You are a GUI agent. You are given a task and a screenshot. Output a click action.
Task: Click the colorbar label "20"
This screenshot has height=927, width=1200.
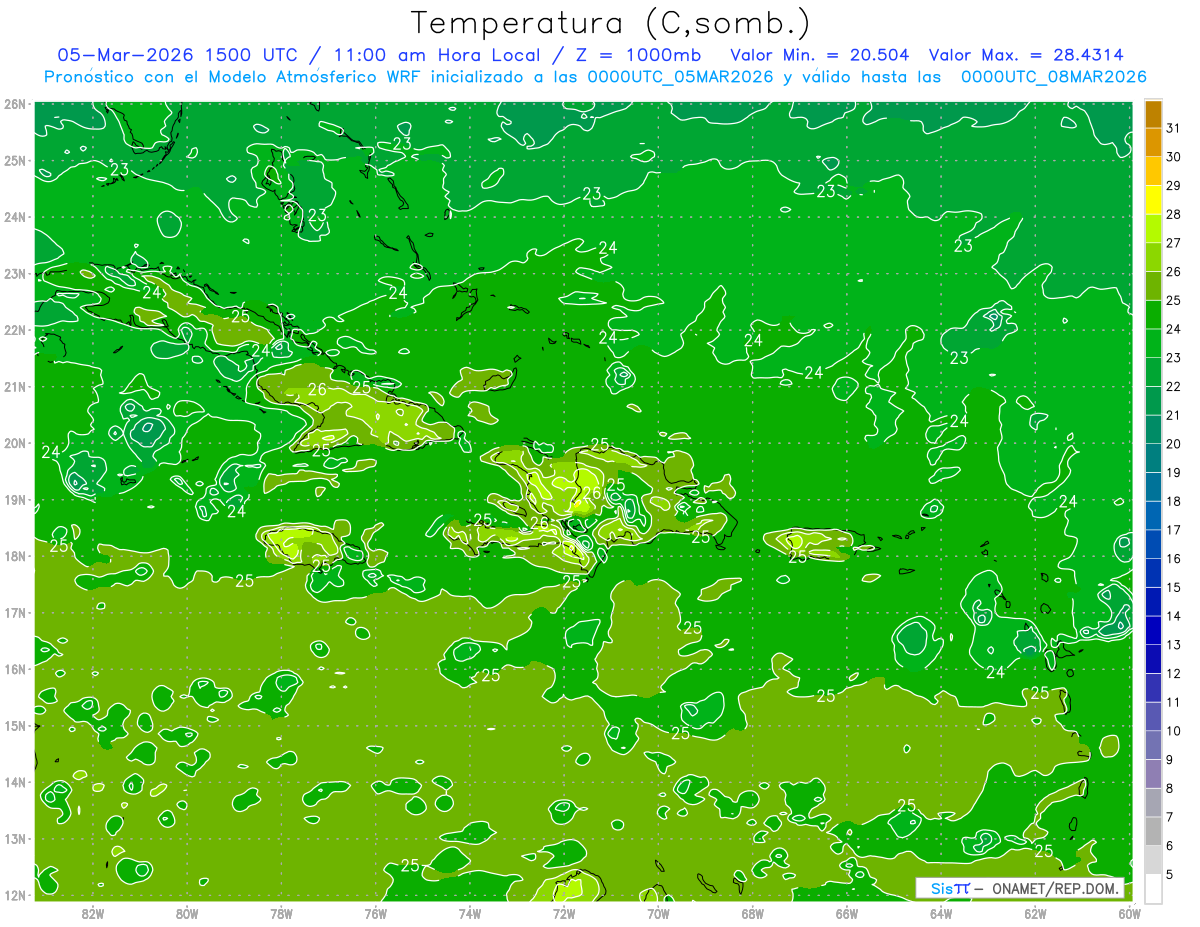(1173, 444)
